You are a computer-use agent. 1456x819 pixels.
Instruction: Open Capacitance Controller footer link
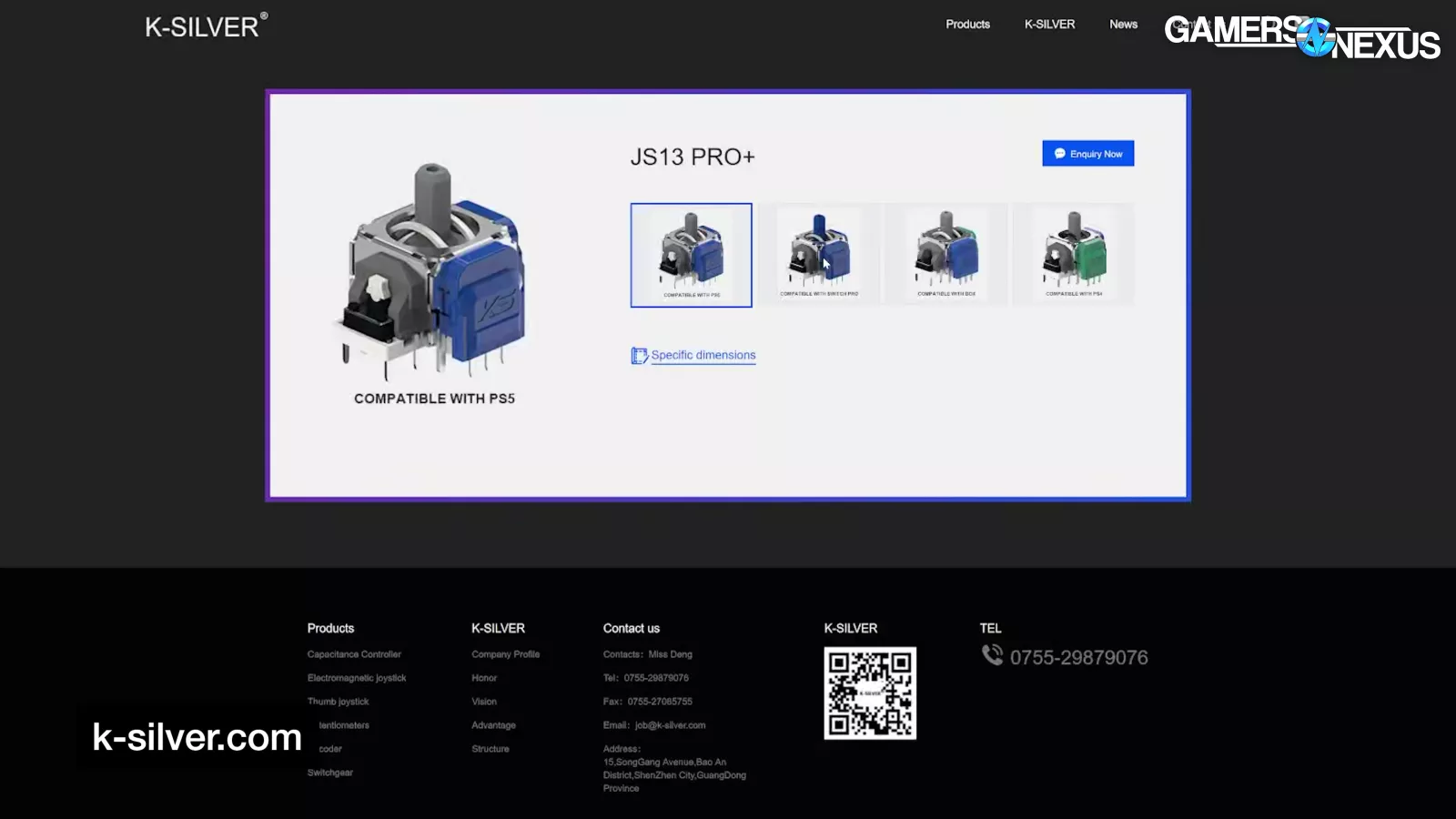[354, 654]
